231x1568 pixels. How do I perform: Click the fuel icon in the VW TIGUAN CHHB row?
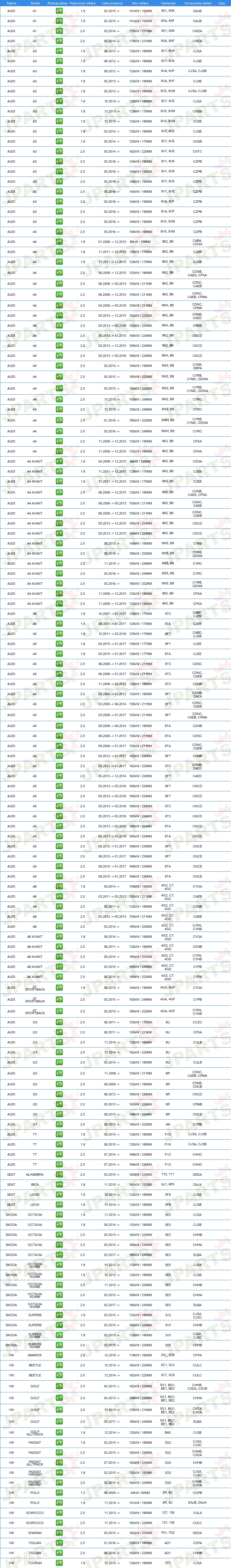[x=59, y=1553]
